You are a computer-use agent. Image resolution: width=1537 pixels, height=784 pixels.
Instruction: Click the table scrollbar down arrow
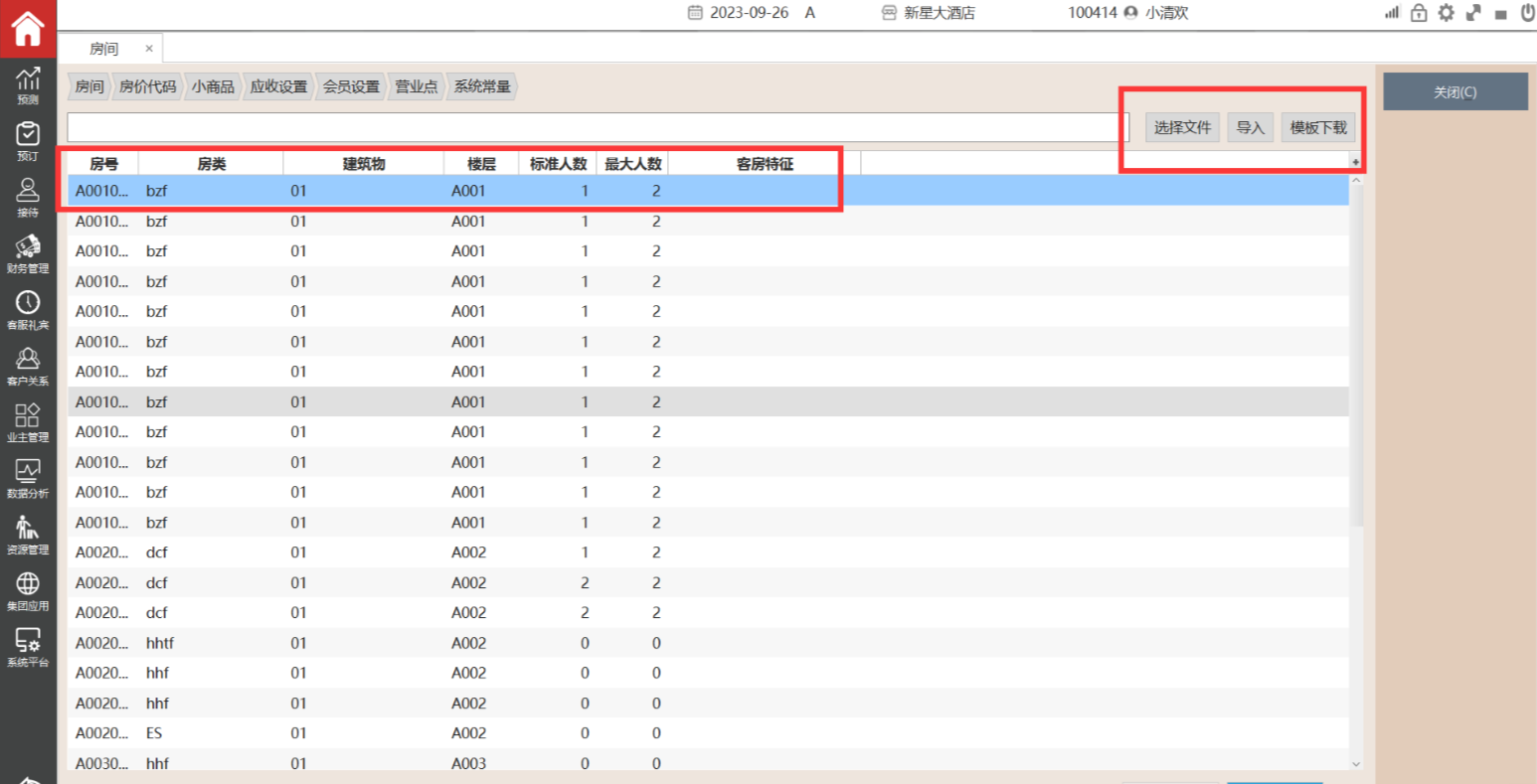1356,764
